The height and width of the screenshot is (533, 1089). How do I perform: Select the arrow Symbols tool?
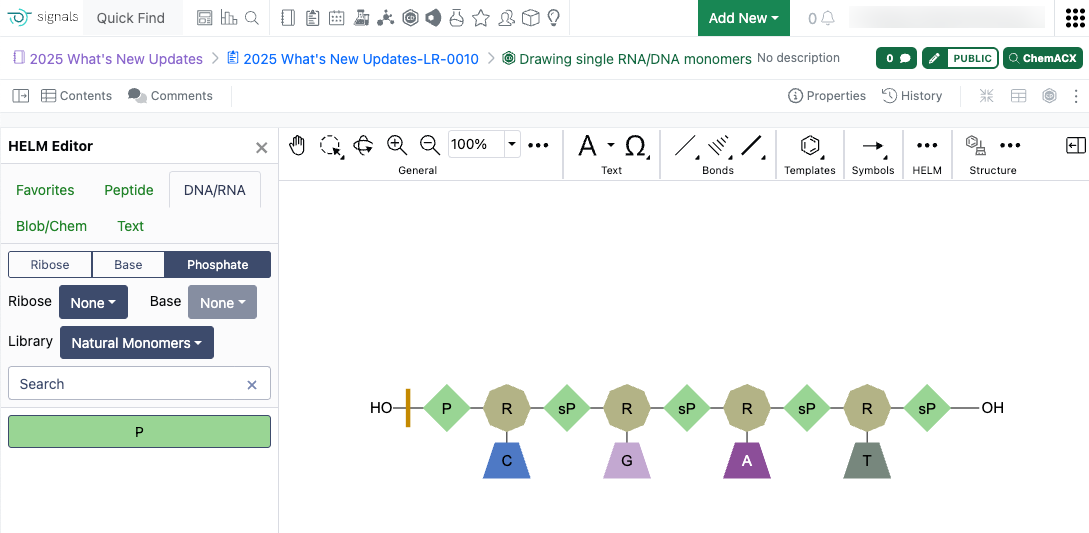tap(872, 146)
